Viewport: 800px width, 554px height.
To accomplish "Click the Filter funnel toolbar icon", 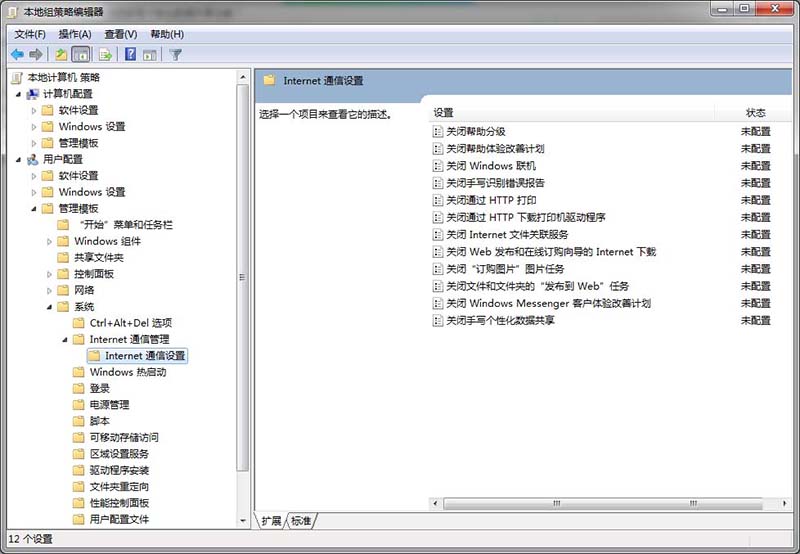I will 176,54.
